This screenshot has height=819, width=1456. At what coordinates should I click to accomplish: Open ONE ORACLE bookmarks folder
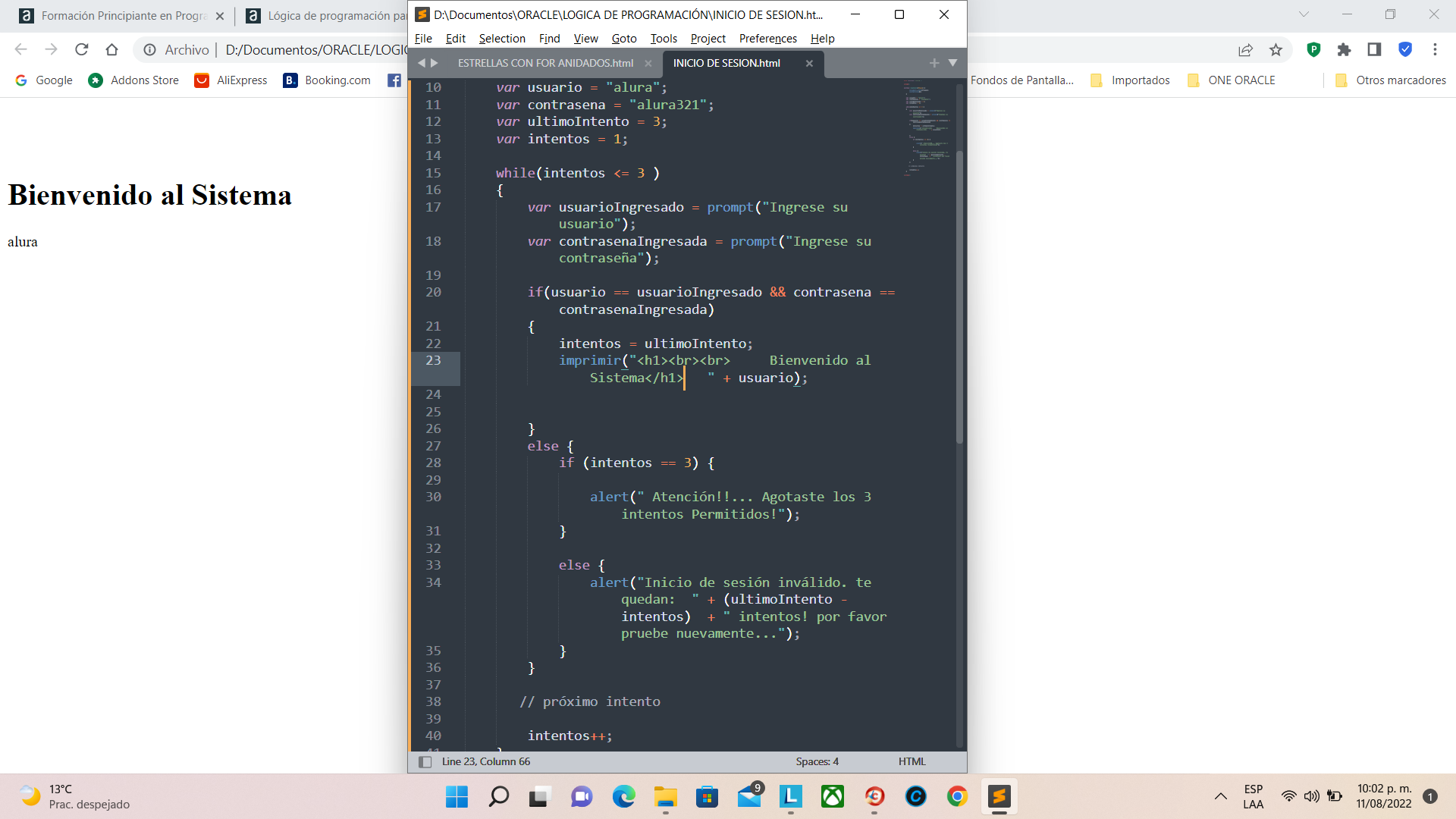1232,80
